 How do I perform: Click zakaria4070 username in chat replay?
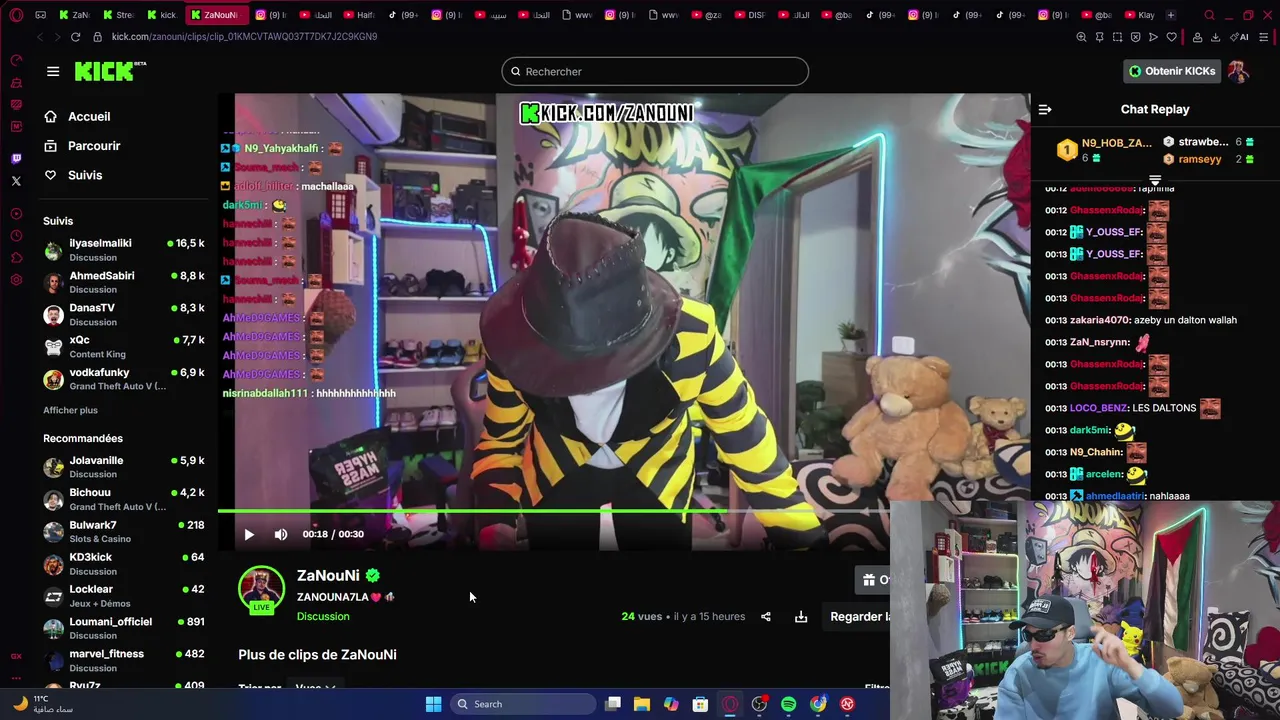tap(1100, 320)
